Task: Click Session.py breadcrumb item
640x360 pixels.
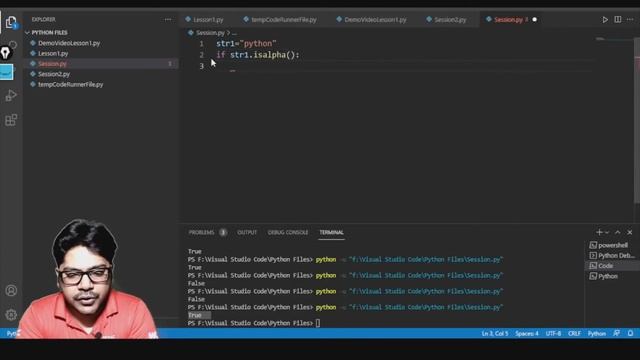Action: [210, 33]
